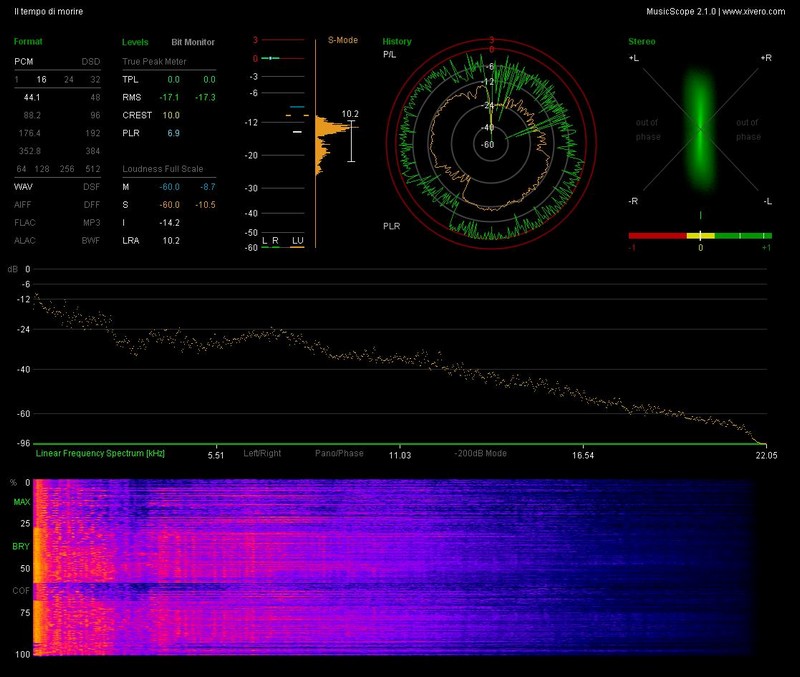Click the 384 sample rate value
The height and width of the screenshot is (677, 800).
[x=93, y=151]
